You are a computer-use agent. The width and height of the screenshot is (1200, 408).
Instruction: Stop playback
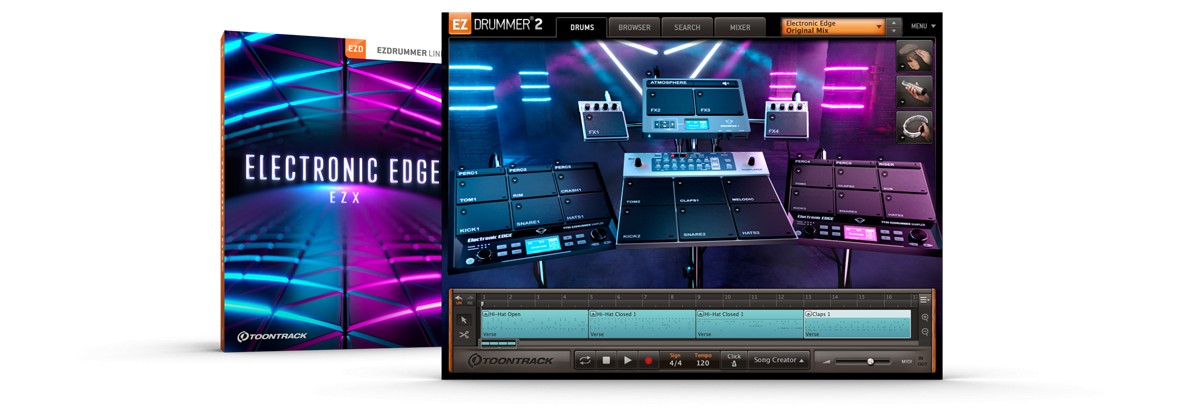606,360
